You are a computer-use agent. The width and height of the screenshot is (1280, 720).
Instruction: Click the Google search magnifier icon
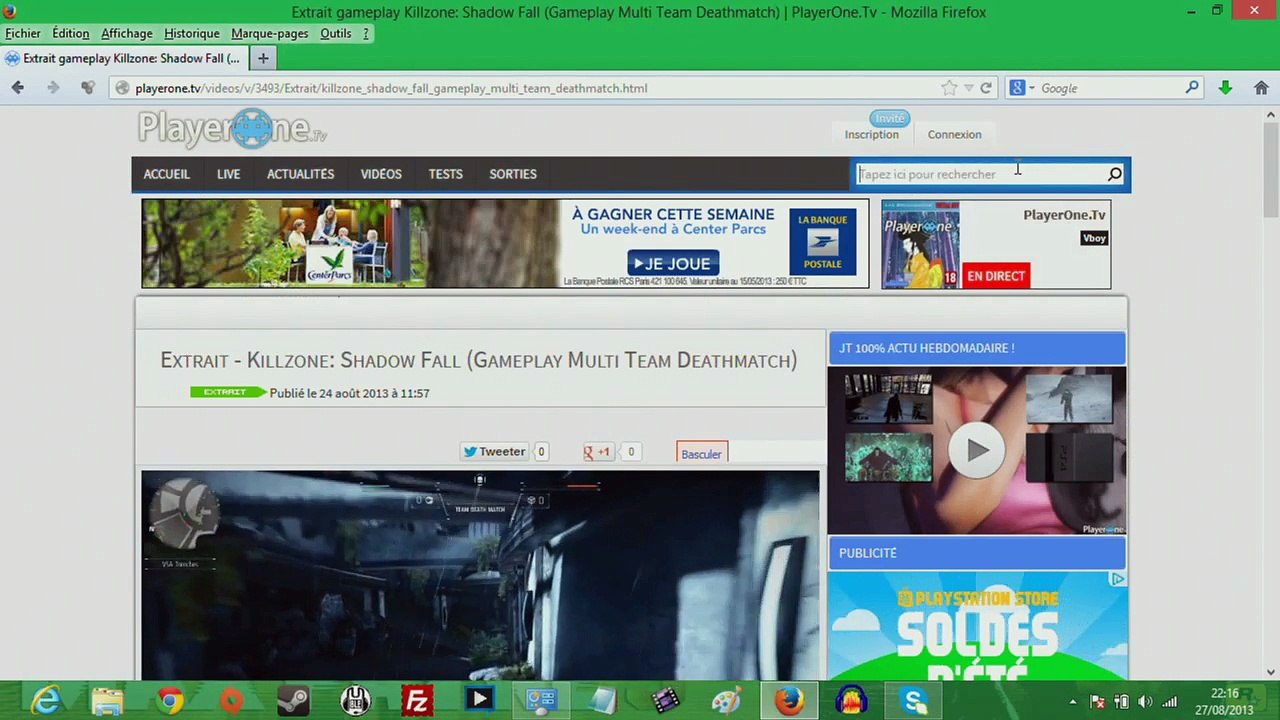click(1192, 88)
